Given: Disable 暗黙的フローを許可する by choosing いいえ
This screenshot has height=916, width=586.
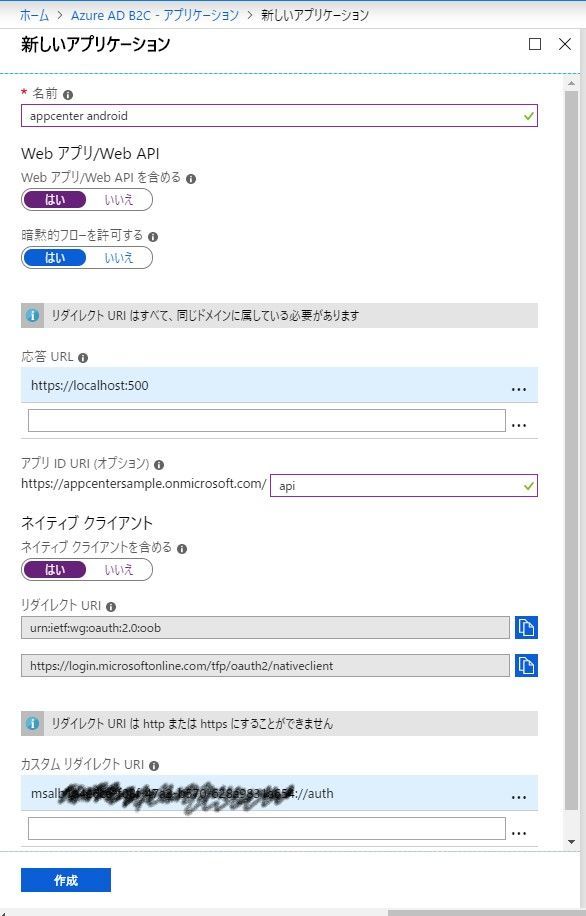Looking at the screenshot, I should click(119, 257).
